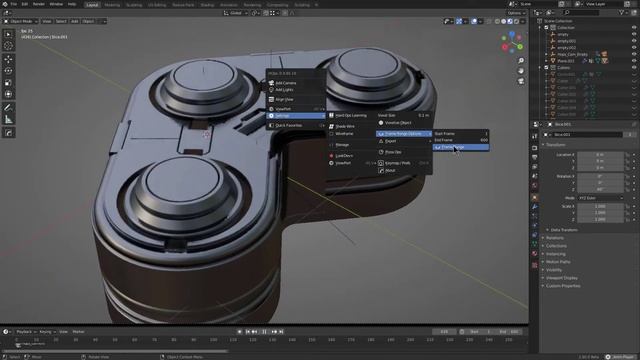The height and width of the screenshot is (360, 640).
Task: Click the viewport header Select menu
Action: click(61, 21)
